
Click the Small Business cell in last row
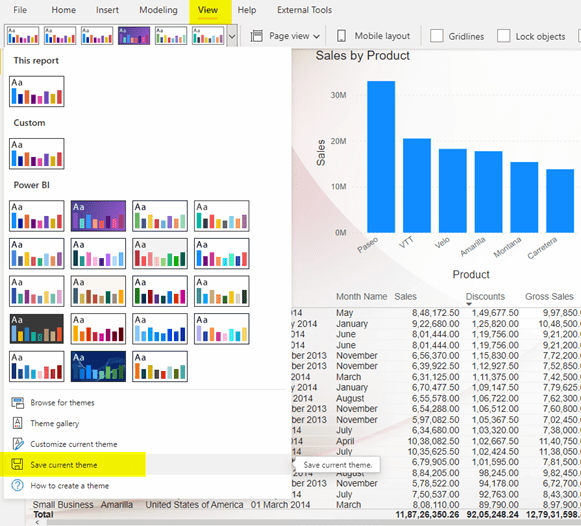pos(63,505)
